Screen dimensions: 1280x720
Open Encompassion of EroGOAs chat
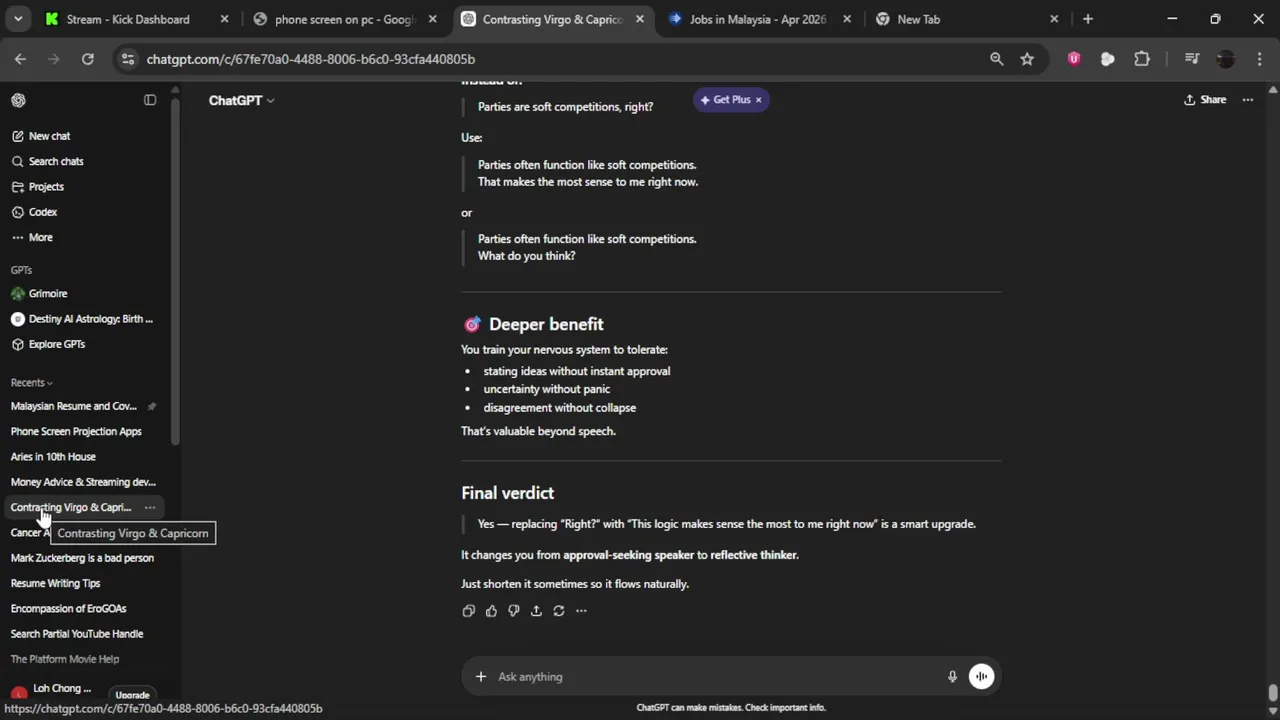68,608
